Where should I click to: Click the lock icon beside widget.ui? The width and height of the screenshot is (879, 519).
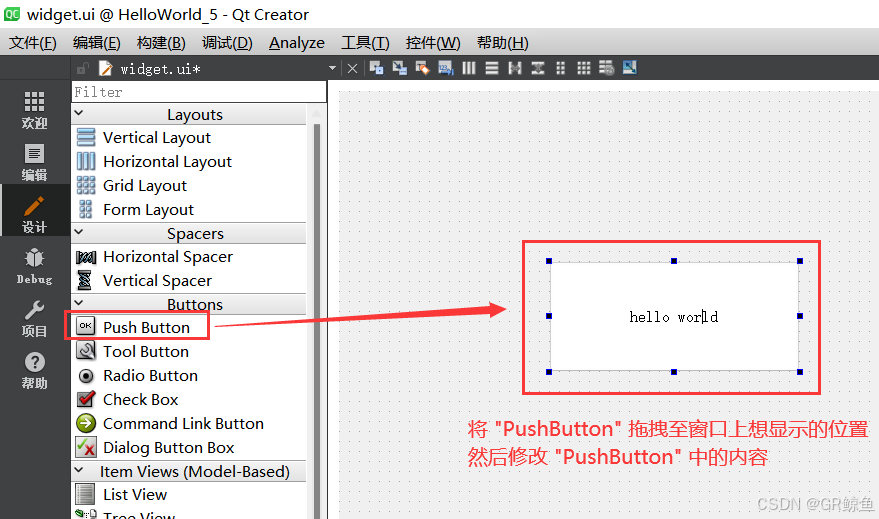pyautogui.click(x=82, y=68)
